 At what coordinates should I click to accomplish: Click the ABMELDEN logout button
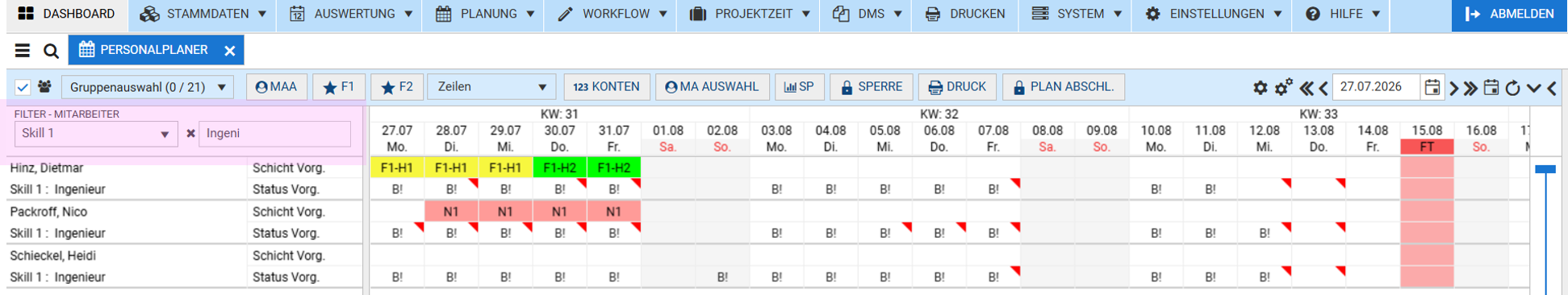(x=1509, y=15)
